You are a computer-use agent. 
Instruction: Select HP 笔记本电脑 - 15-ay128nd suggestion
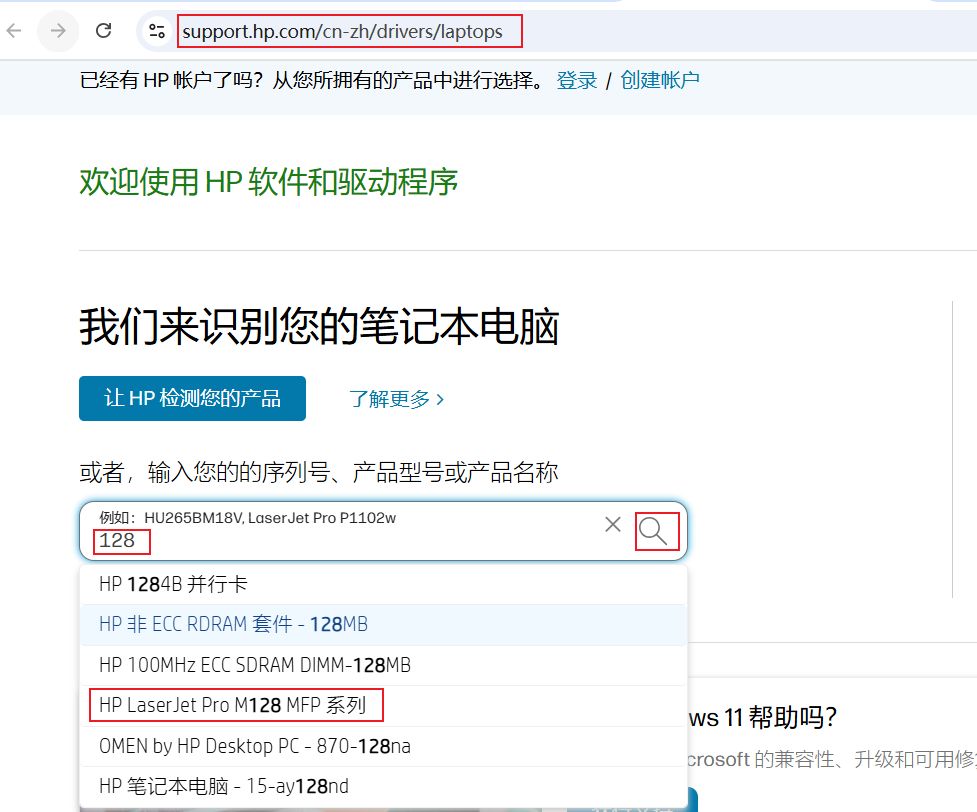pyautogui.click(x=224, y=786)
